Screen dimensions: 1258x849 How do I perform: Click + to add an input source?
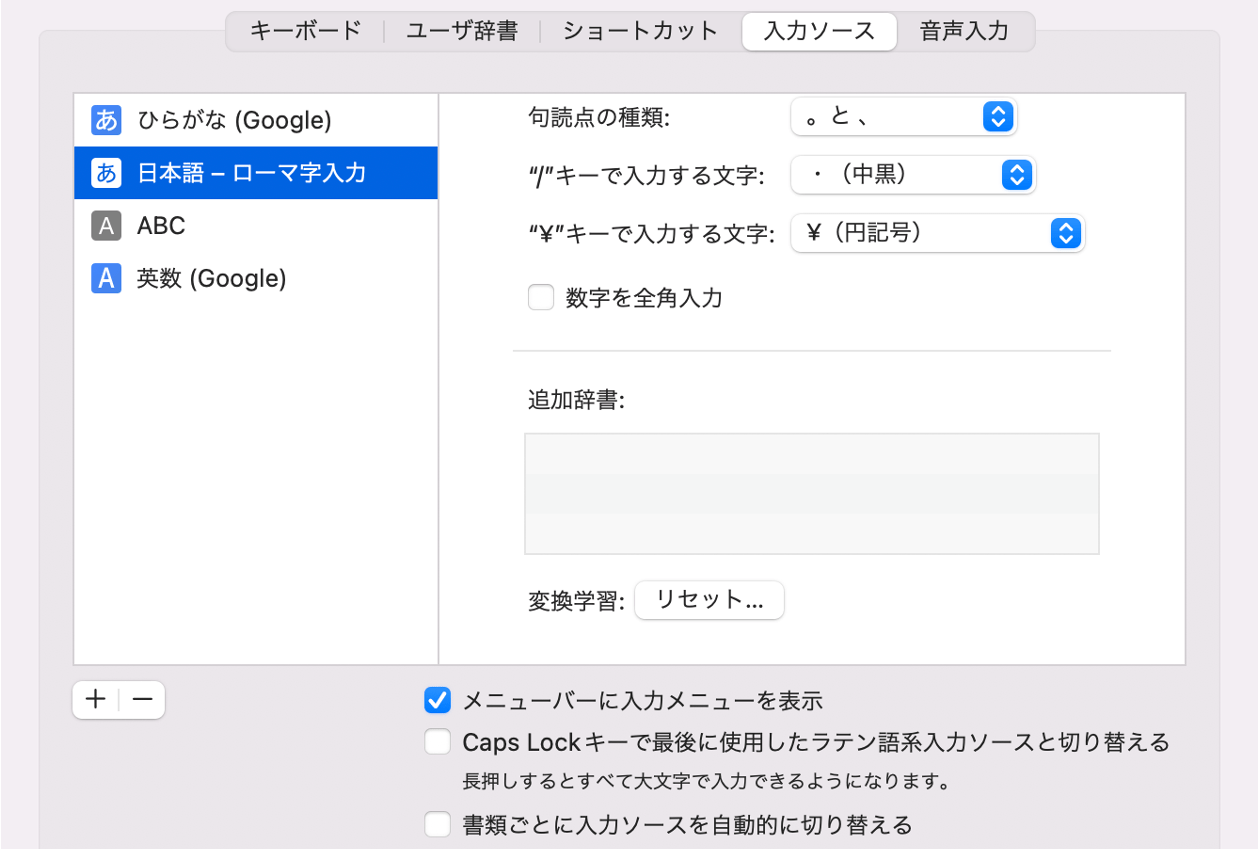coord(93,700)
